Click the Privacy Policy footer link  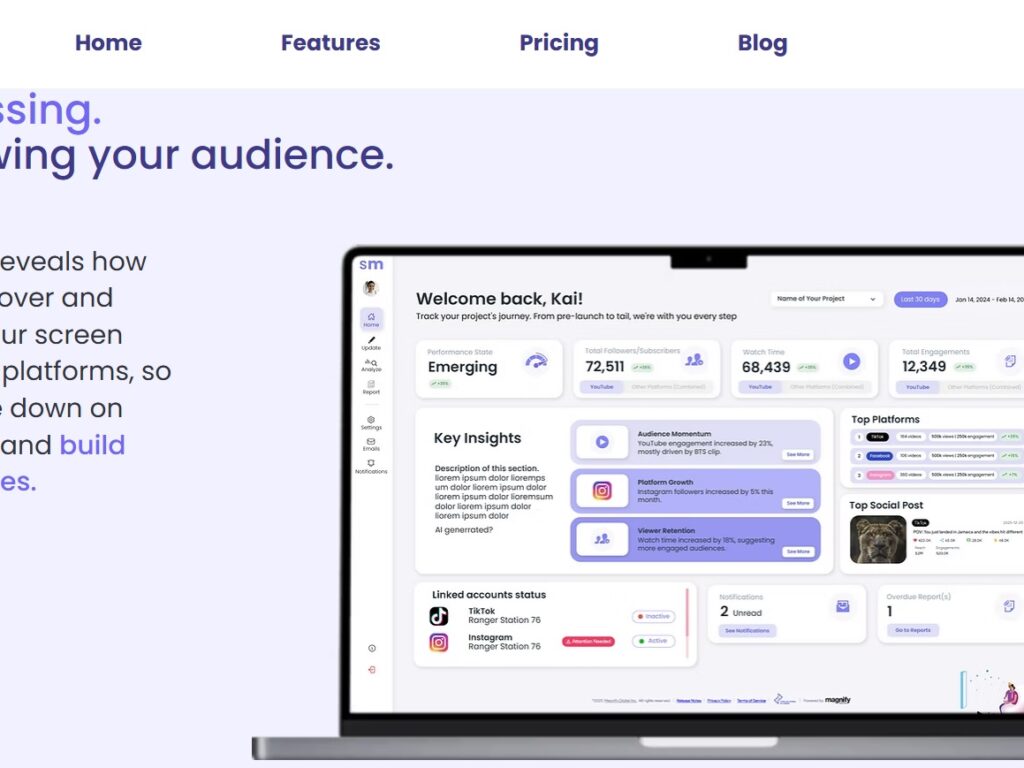click(x=718, y=700)
